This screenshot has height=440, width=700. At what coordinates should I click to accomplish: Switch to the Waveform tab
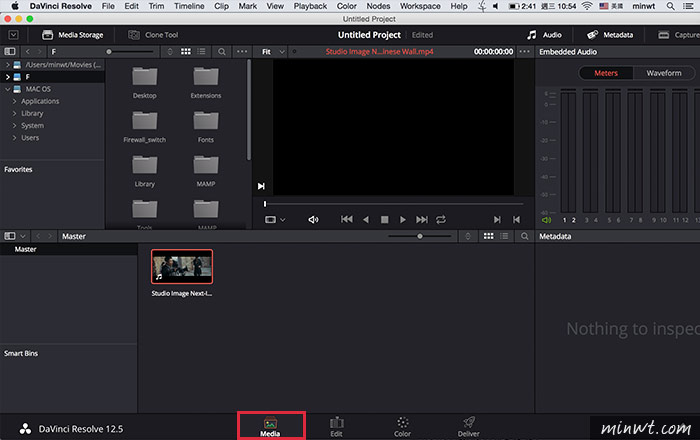(x=664, y=73)
